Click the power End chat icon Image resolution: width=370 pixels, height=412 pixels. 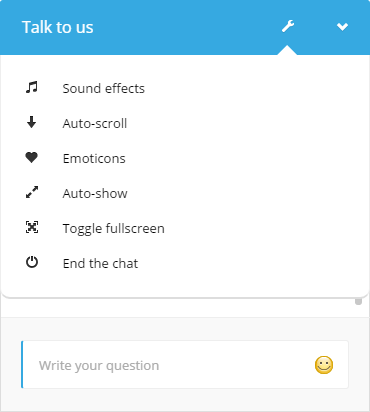click(x=32, y=262)
